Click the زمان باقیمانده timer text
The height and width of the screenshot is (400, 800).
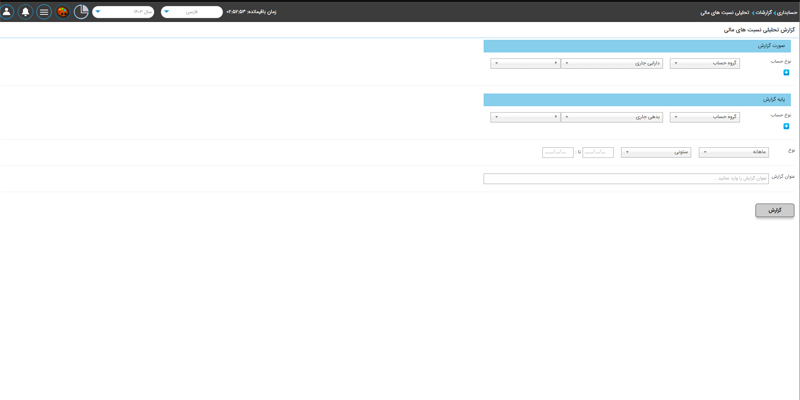[251, 12]
